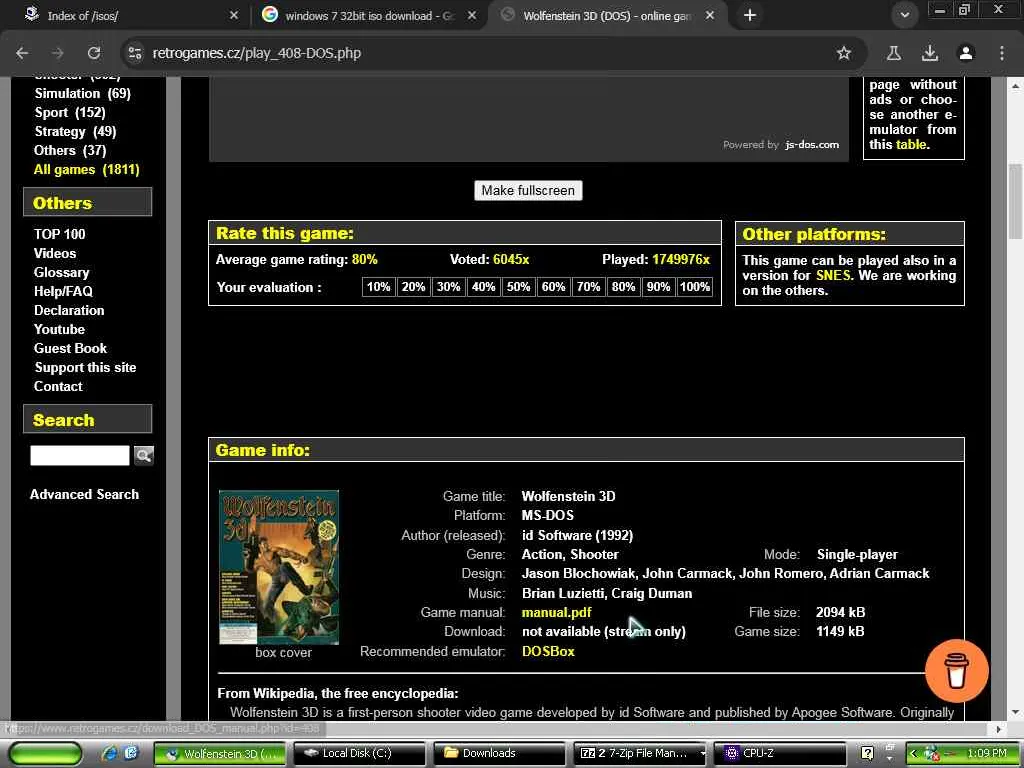Open Others (37) category

pos(70,150)
